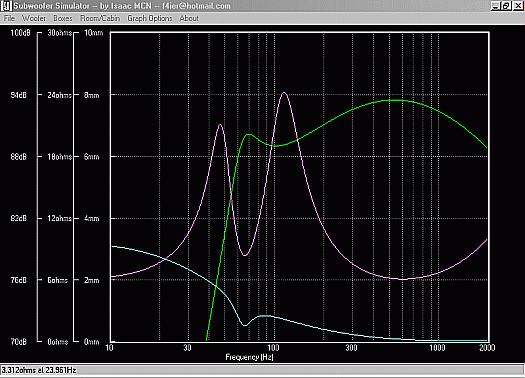Screen dimensions: 525x378
Task: Open the Woofer menu
Action: click(34, 18)
